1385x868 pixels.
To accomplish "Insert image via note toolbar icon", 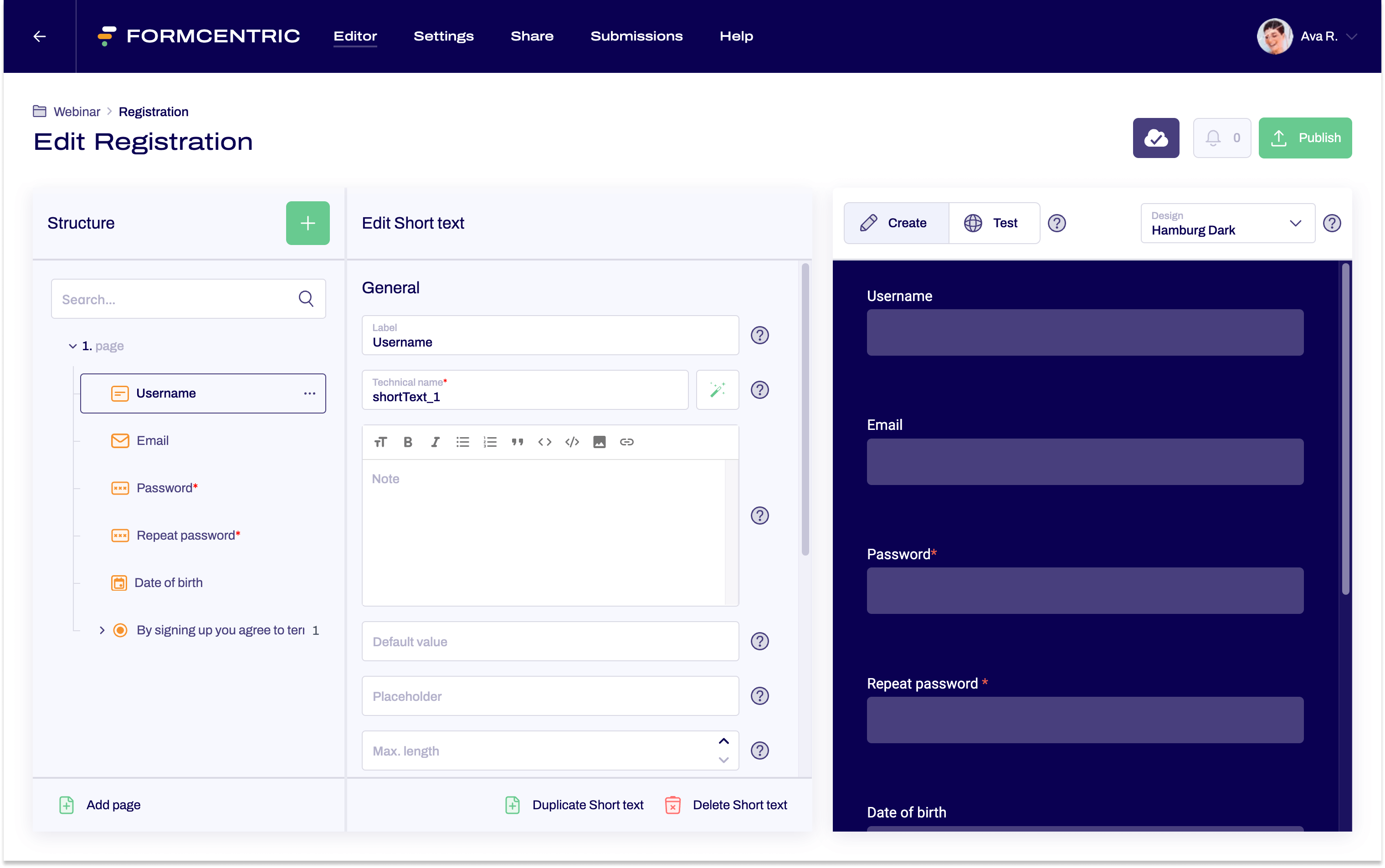I will 599,442.
